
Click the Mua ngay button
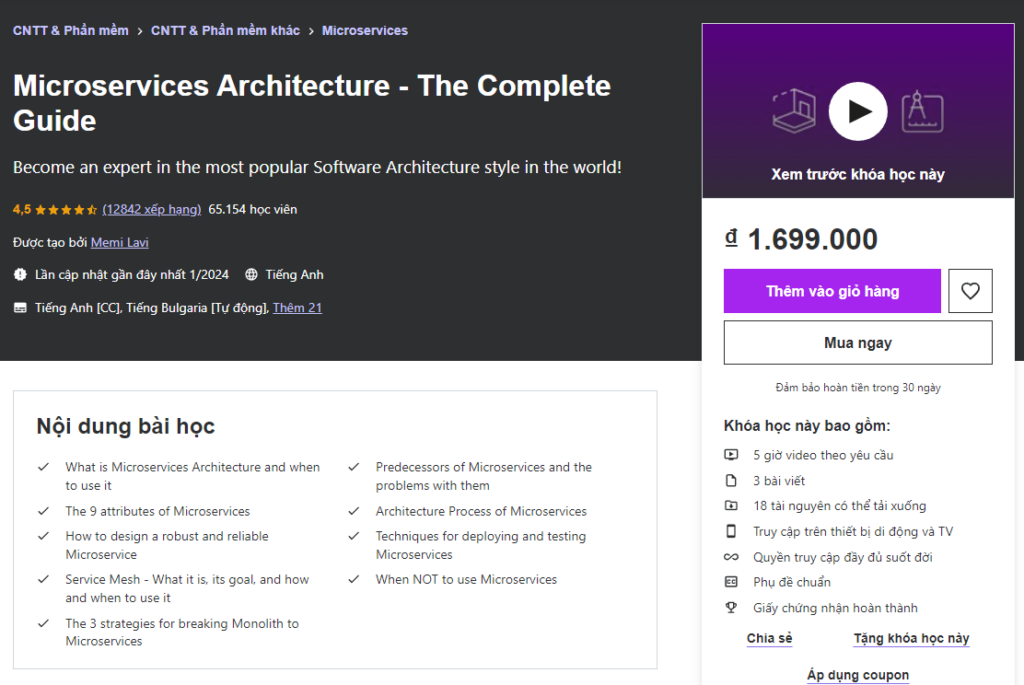858,343
